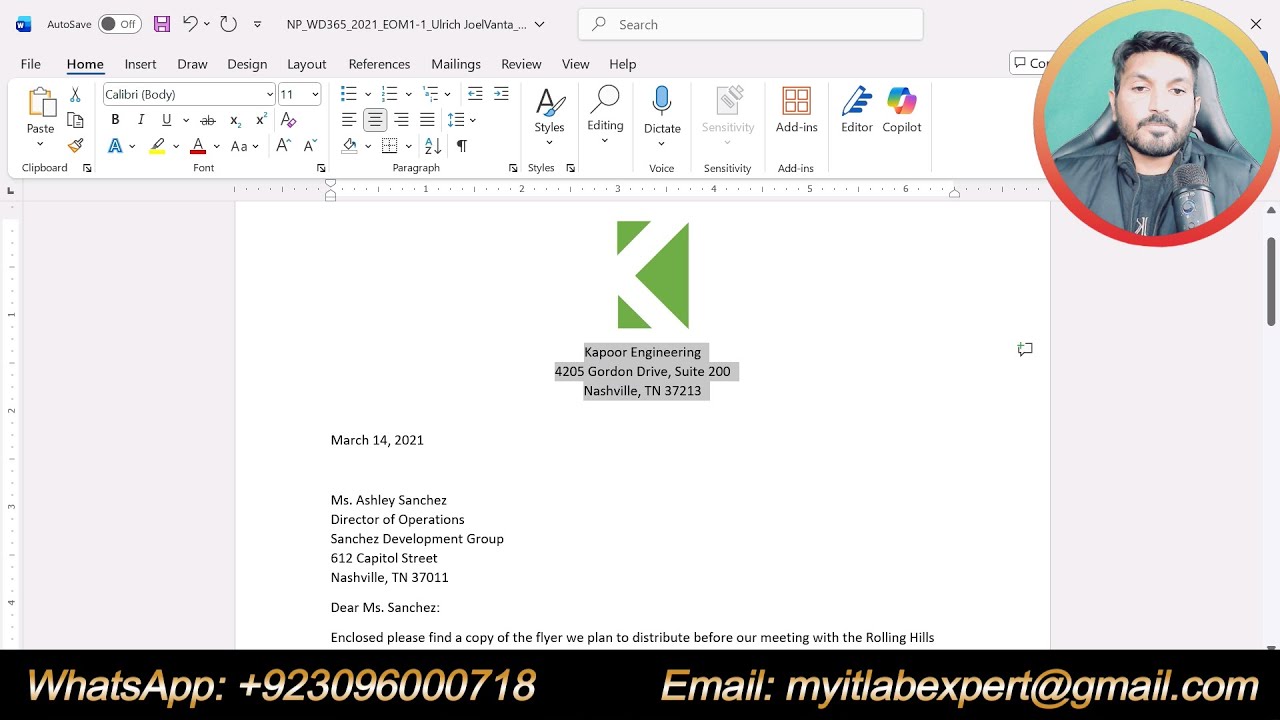
Task: Switch to the Design tab
Action: (x=247, y=64)
